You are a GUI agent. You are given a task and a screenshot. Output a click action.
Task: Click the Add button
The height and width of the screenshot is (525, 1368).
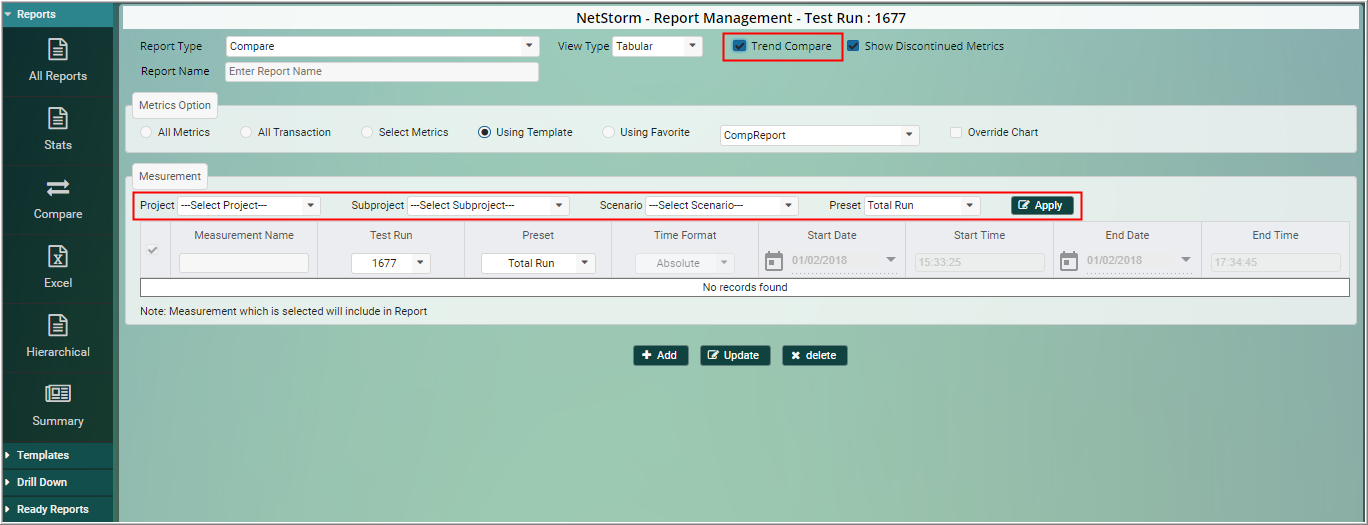(x=660, y=355)
